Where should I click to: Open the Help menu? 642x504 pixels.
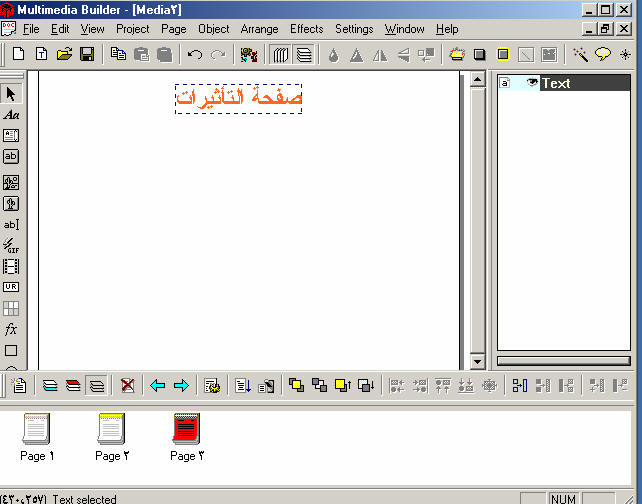point(447,29)
